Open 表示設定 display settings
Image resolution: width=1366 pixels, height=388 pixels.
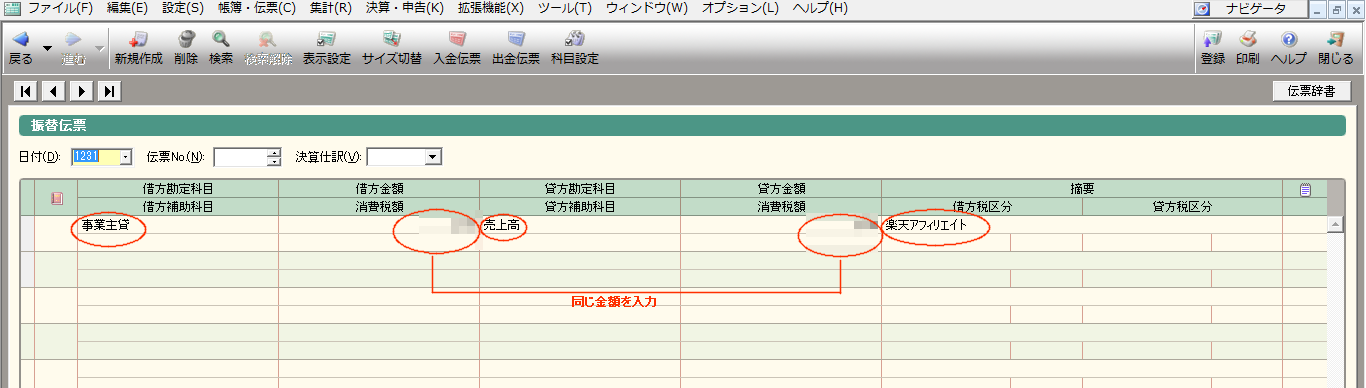(x=327, y=48)
